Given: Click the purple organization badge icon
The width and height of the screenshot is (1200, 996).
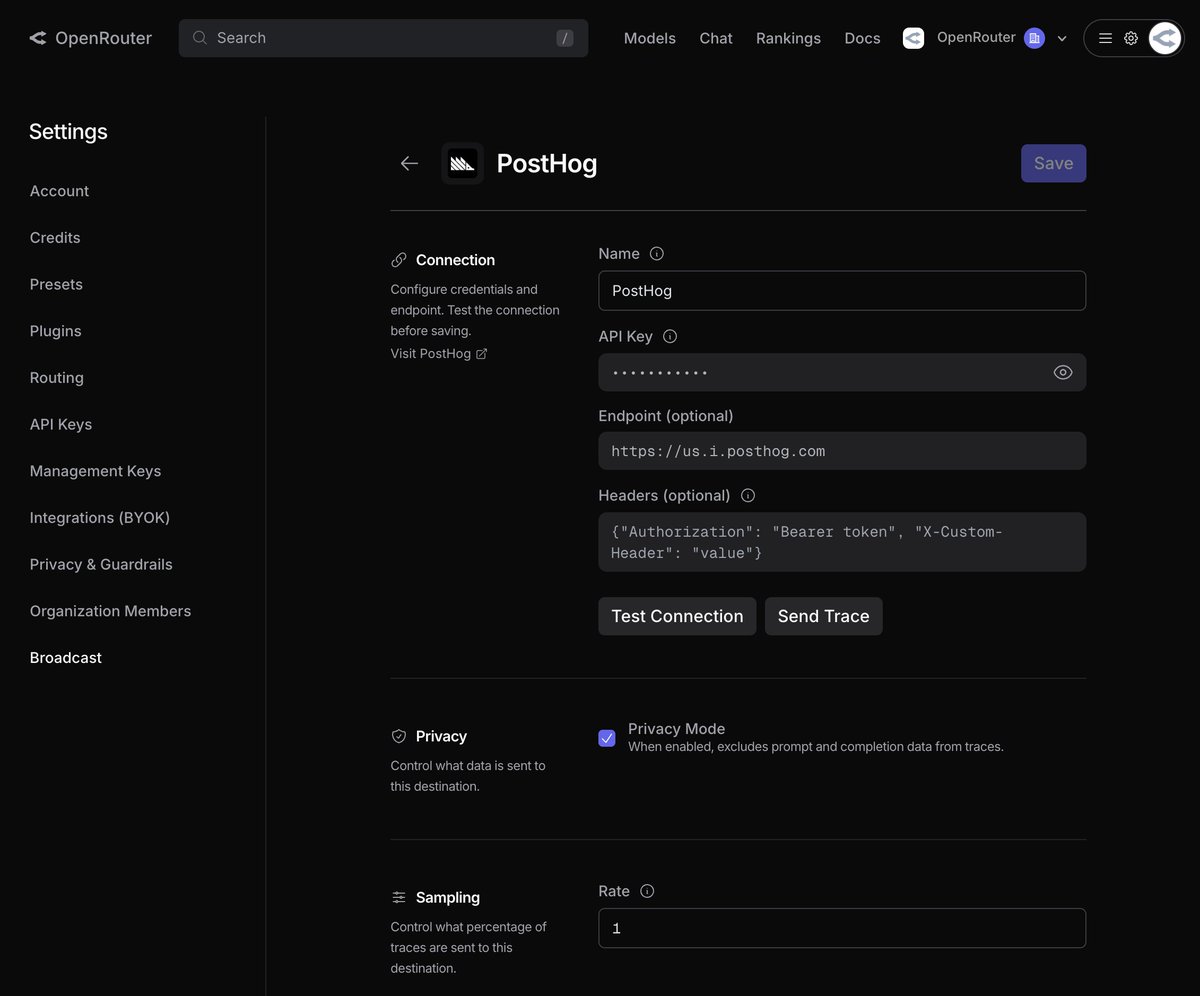Looking at the screenshot, I should (x=1034, y=38).
